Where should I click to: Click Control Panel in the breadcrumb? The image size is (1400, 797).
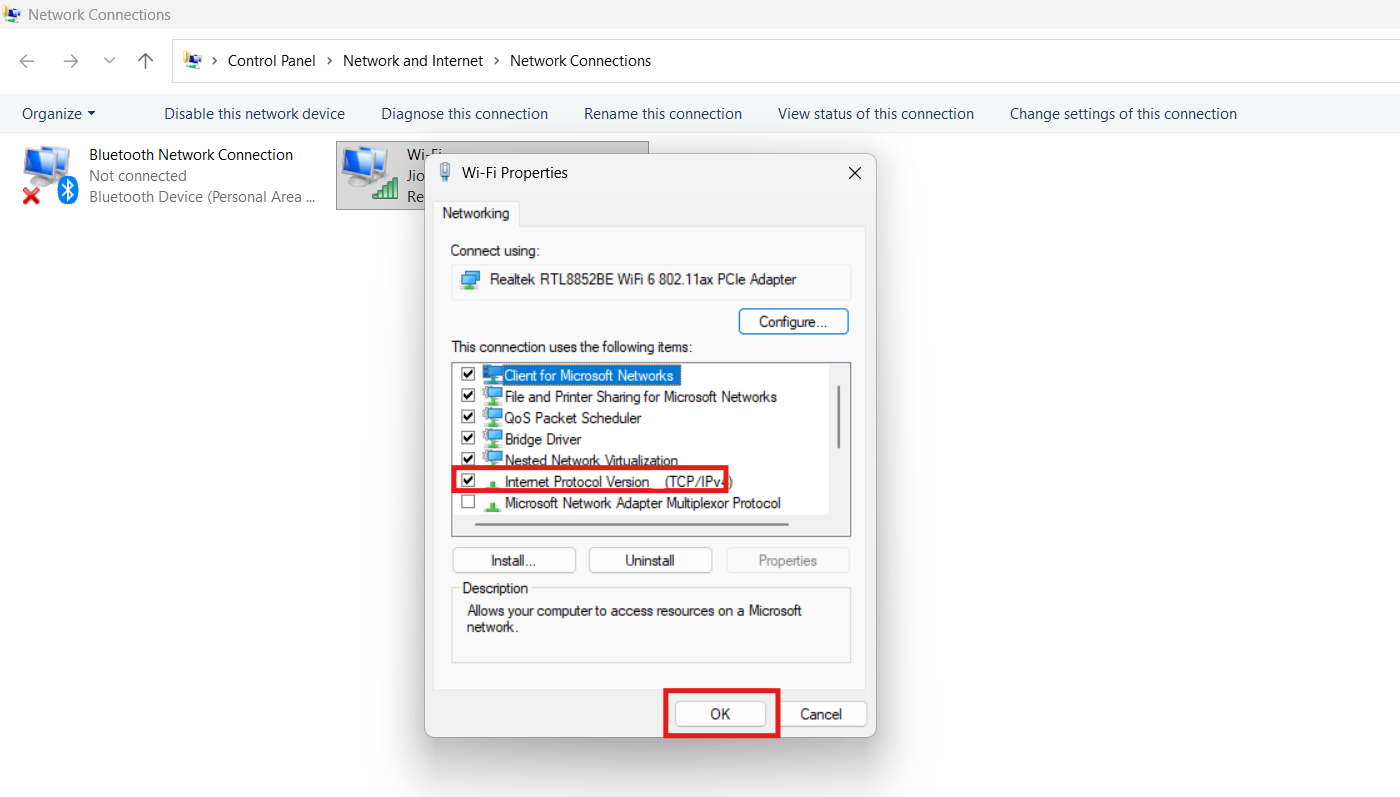point(272,61)
